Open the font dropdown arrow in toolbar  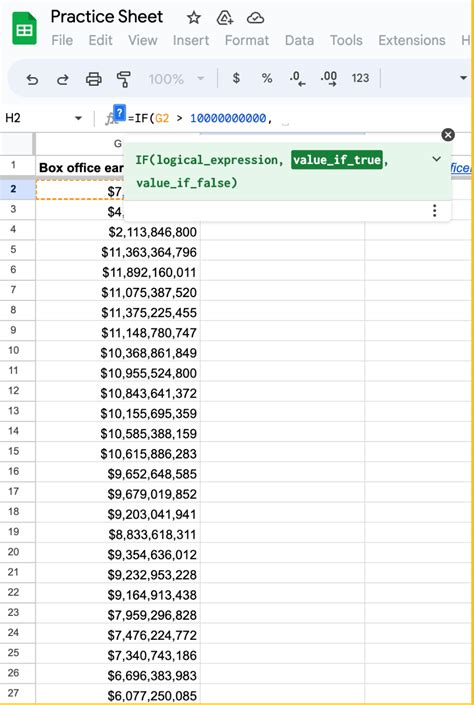(x=463, y=78)
